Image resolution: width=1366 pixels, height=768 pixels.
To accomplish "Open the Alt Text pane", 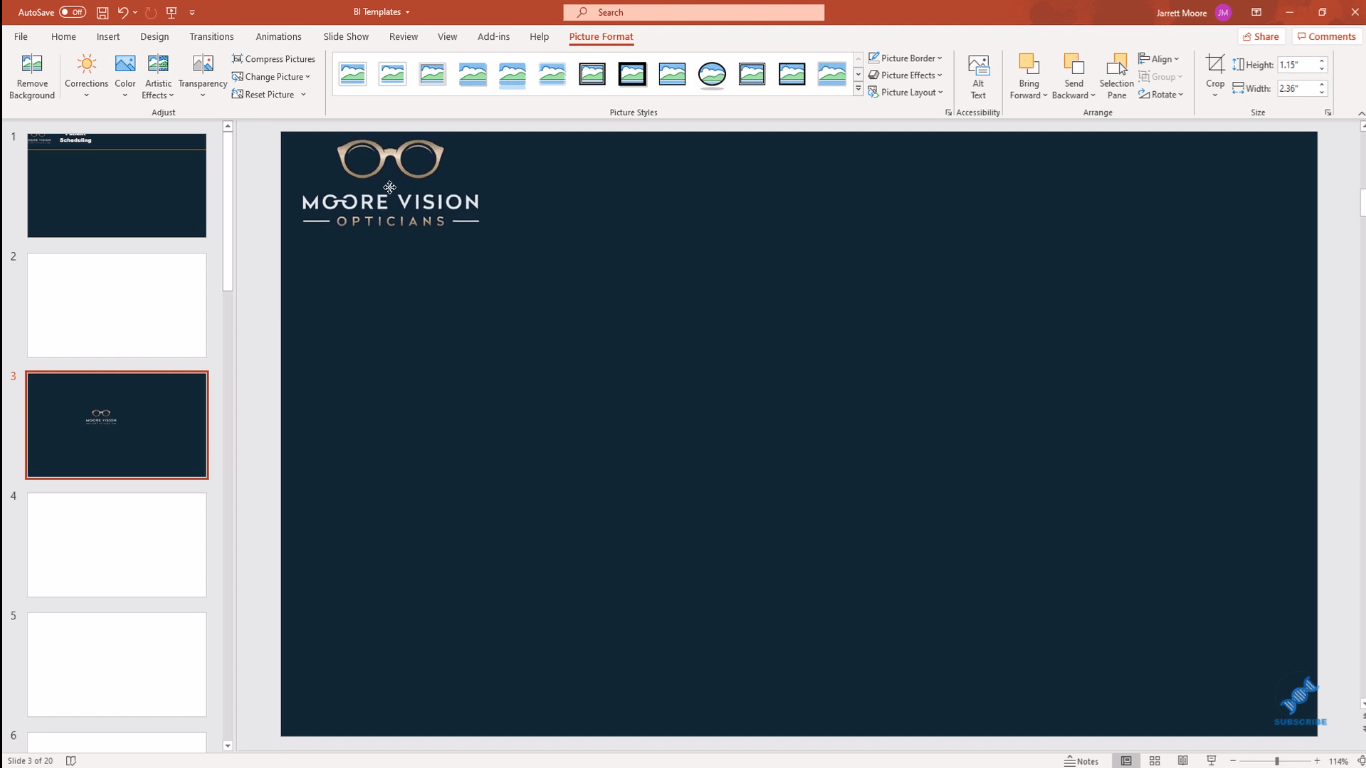I will tap(978, 76).
